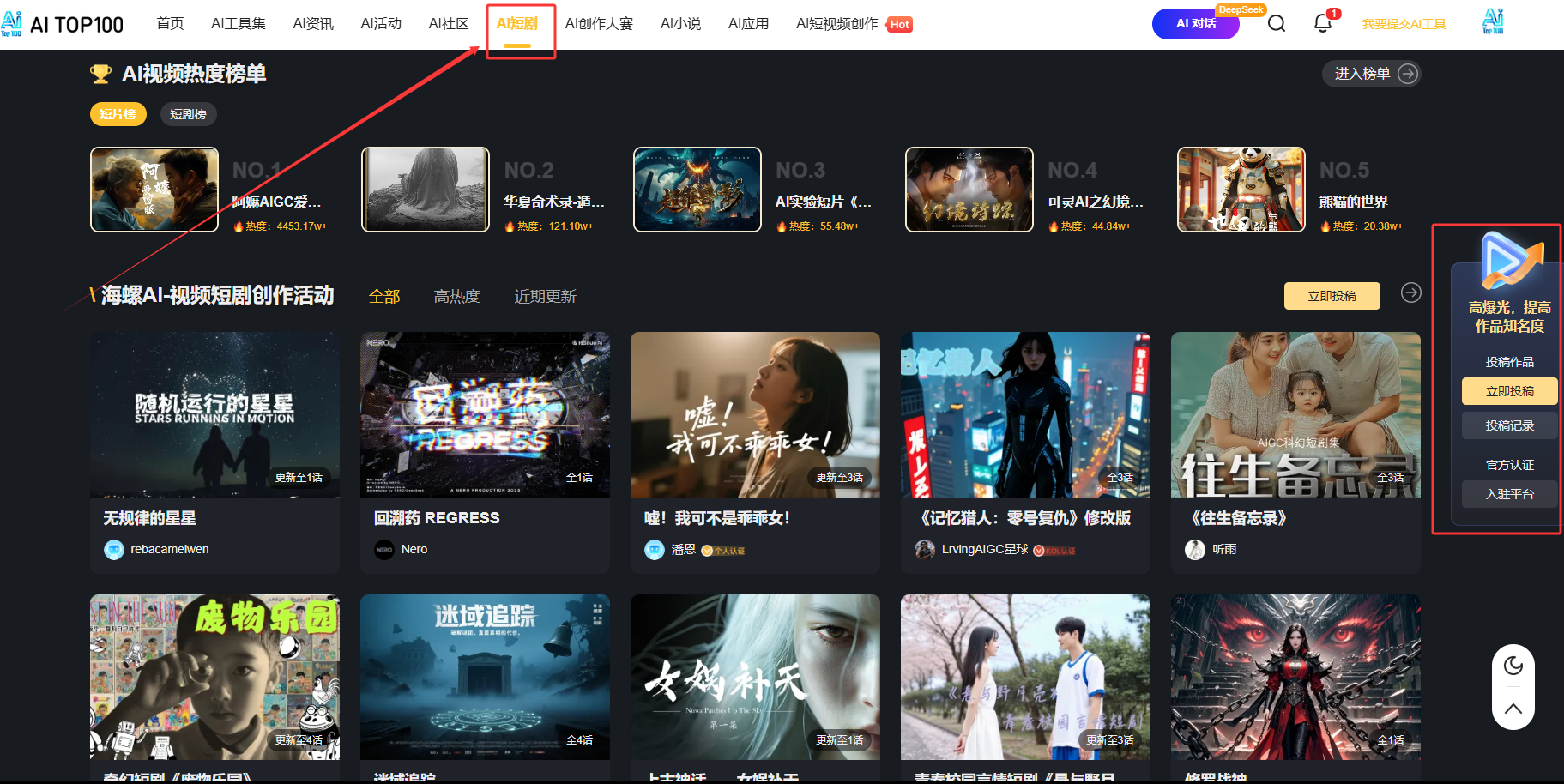Select the 短剧榜 tab
The width and height of the screenshot is (1564, 784).
[188, 114]
